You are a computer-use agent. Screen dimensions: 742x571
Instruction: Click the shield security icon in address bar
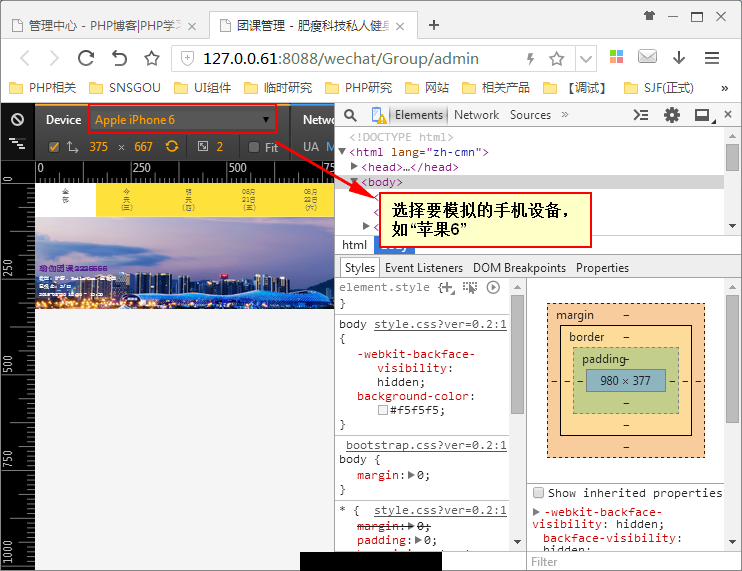(x=188, y=59)
